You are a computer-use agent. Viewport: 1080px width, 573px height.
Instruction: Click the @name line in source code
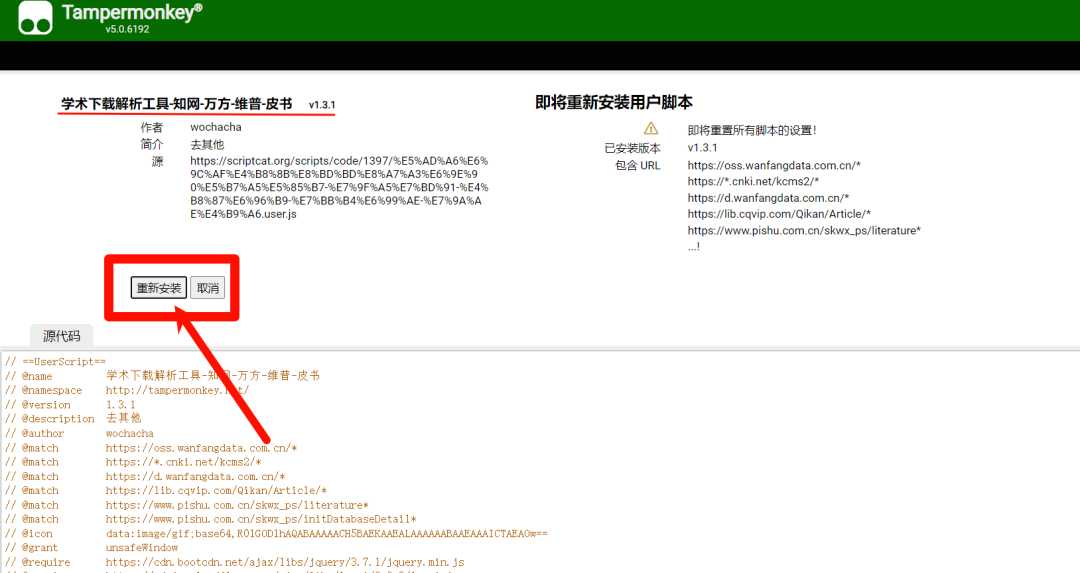pyautogui.click(x=163, y=375)
